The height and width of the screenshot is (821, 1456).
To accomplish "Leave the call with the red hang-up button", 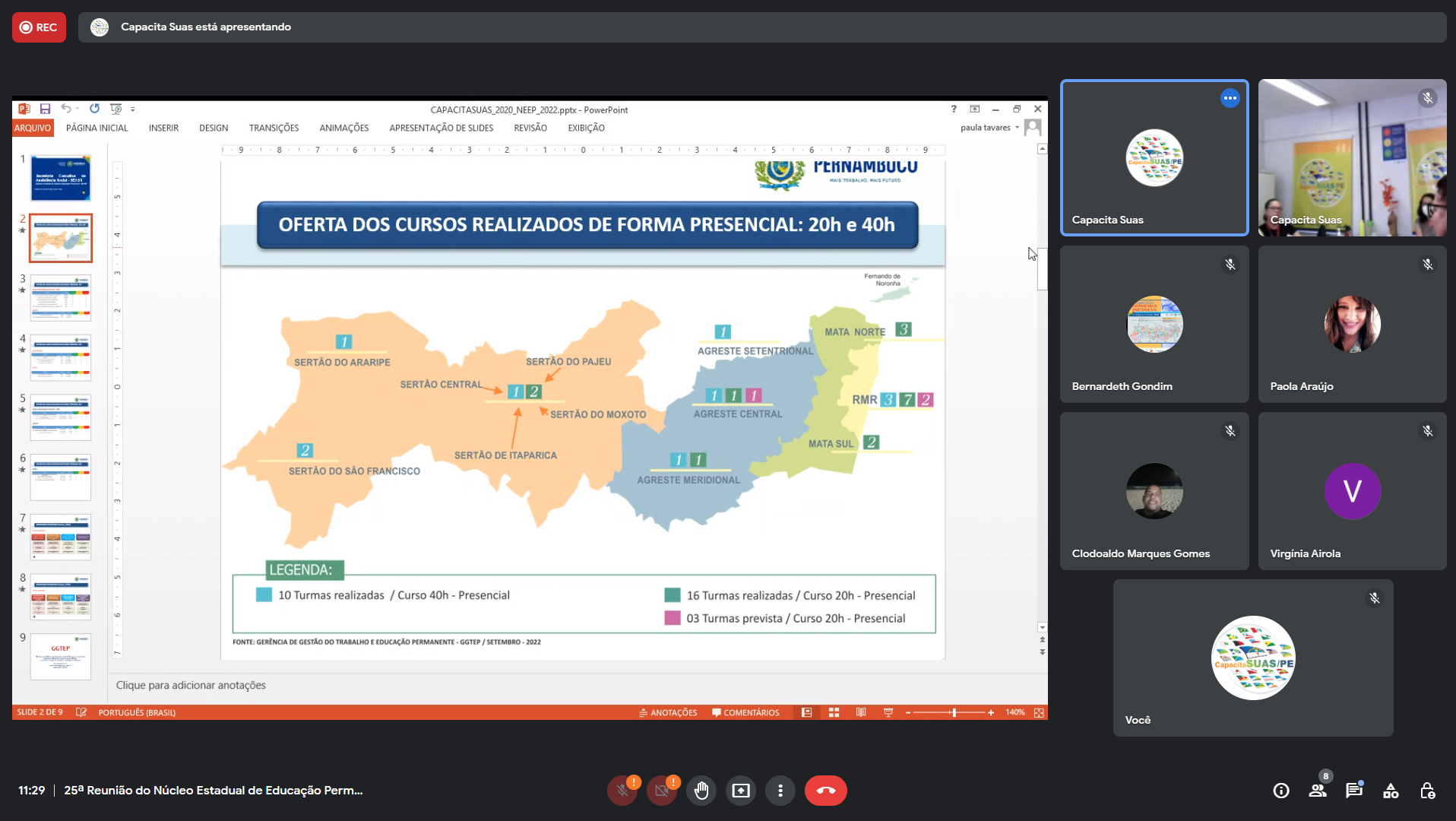I will [825, 791].
